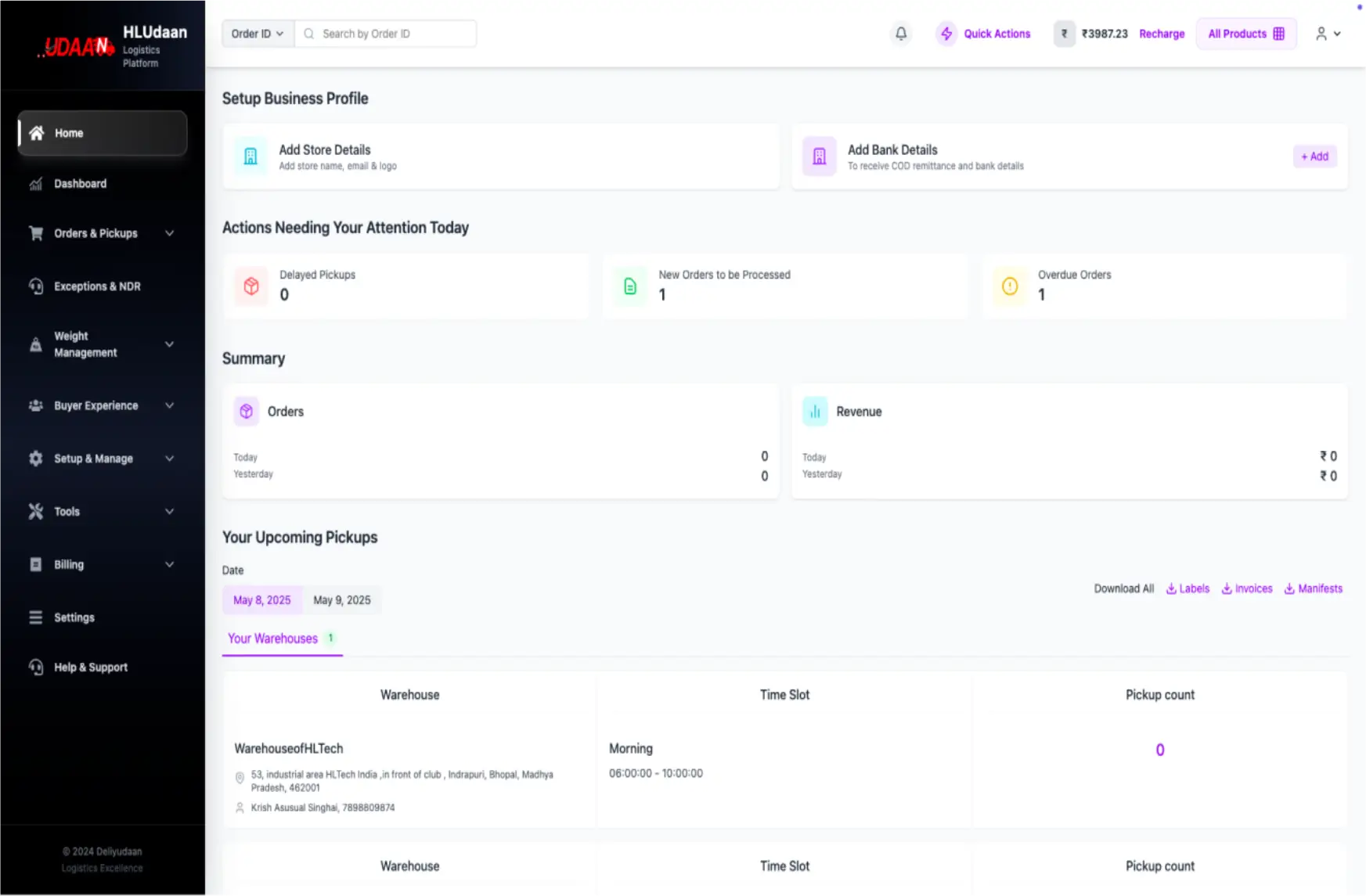
Task: Expand the Setup & Manage submenu chevron
Action: point(169,459)
